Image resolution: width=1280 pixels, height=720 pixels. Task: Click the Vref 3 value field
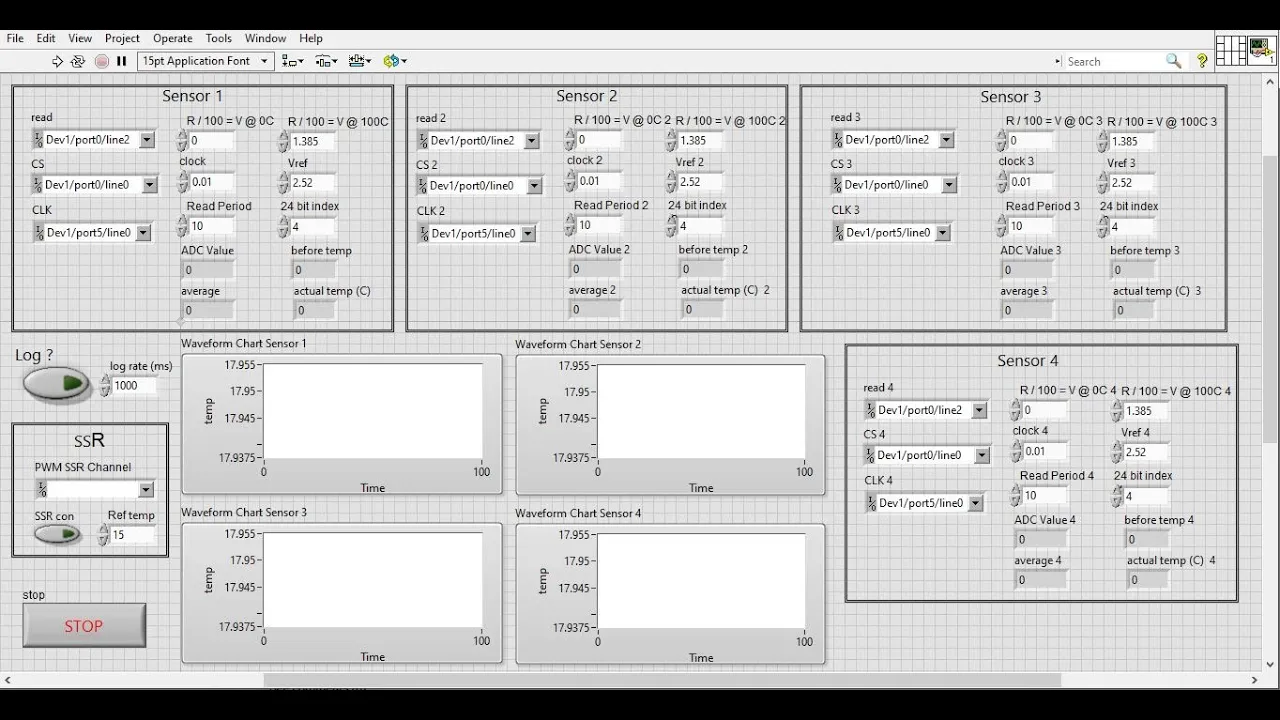[1132, 183]
